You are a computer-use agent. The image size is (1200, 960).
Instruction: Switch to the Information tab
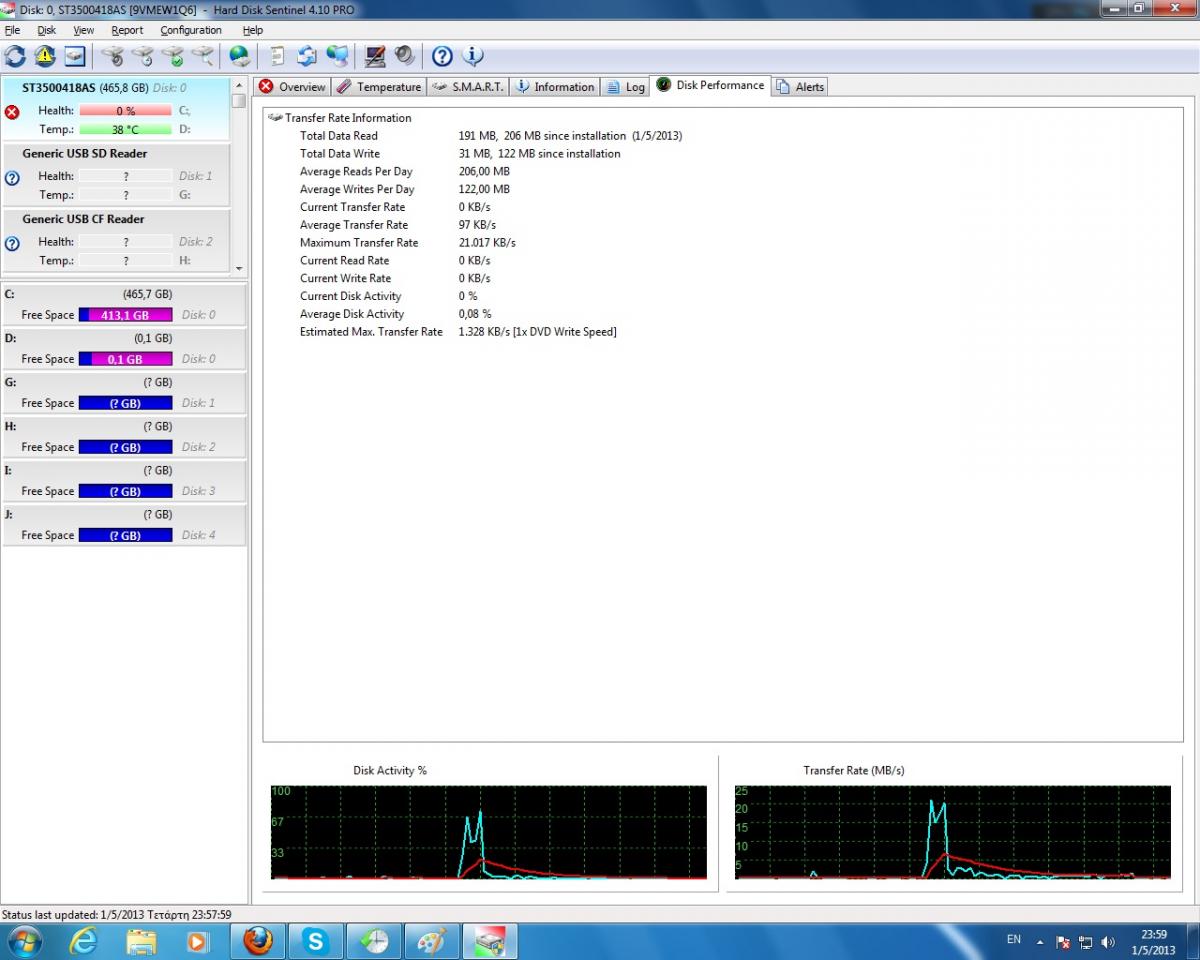[x=554, y=87]
